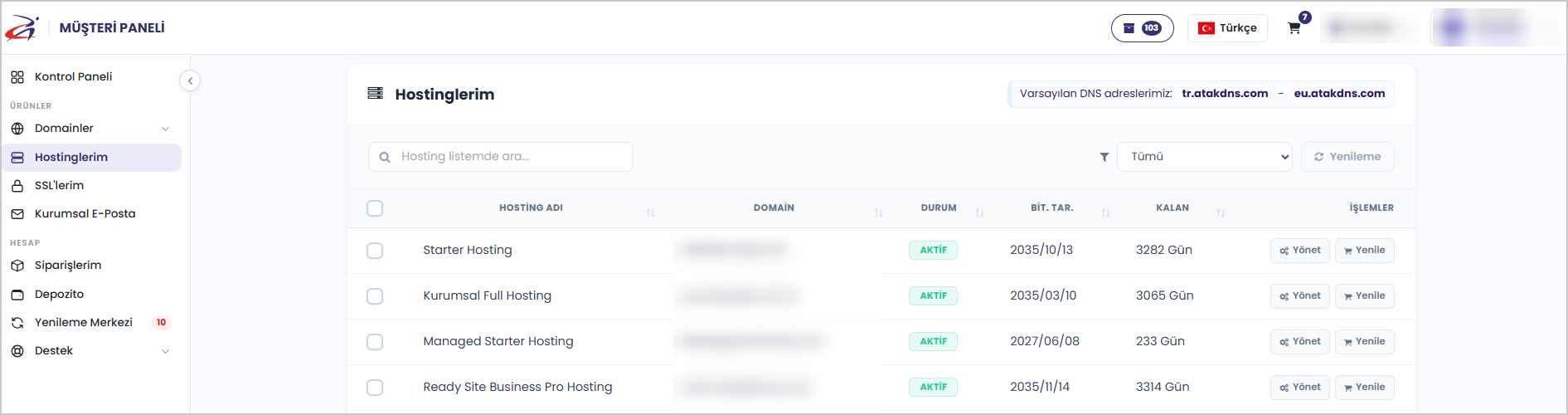Open Siparişlerim menu item

click(x=91, y=266)
